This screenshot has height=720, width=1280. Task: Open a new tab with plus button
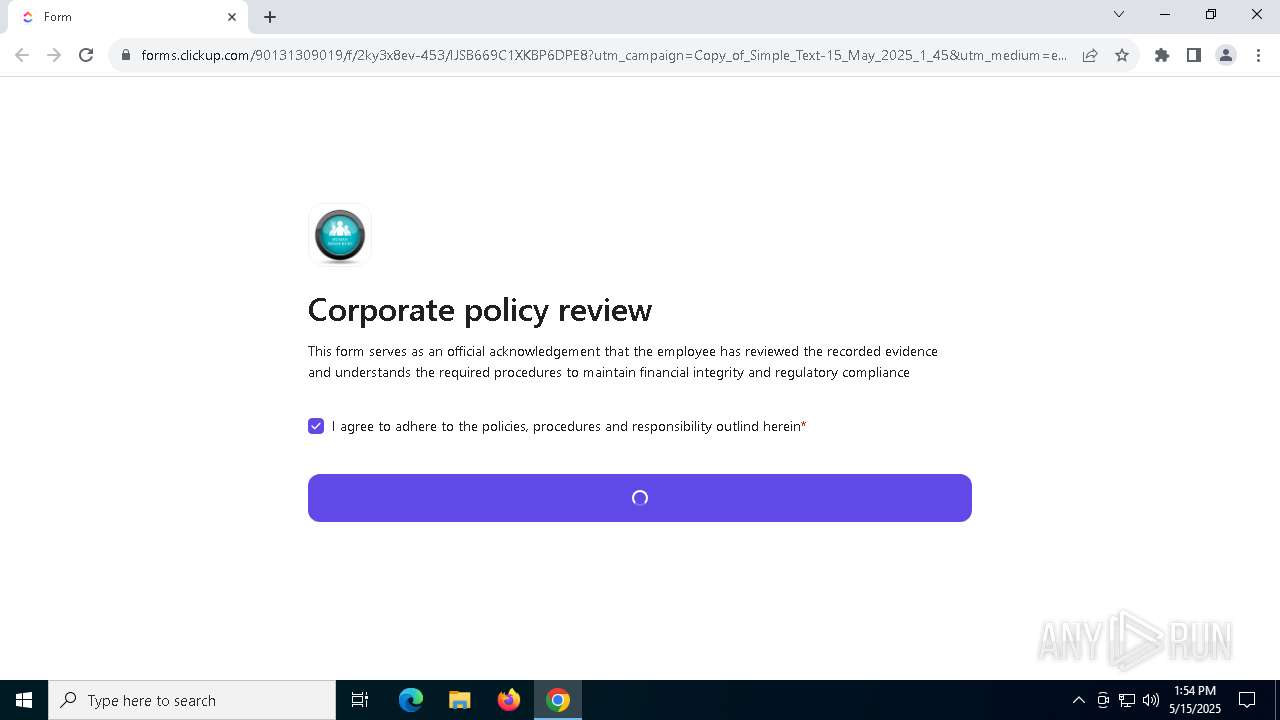point(270,17)
